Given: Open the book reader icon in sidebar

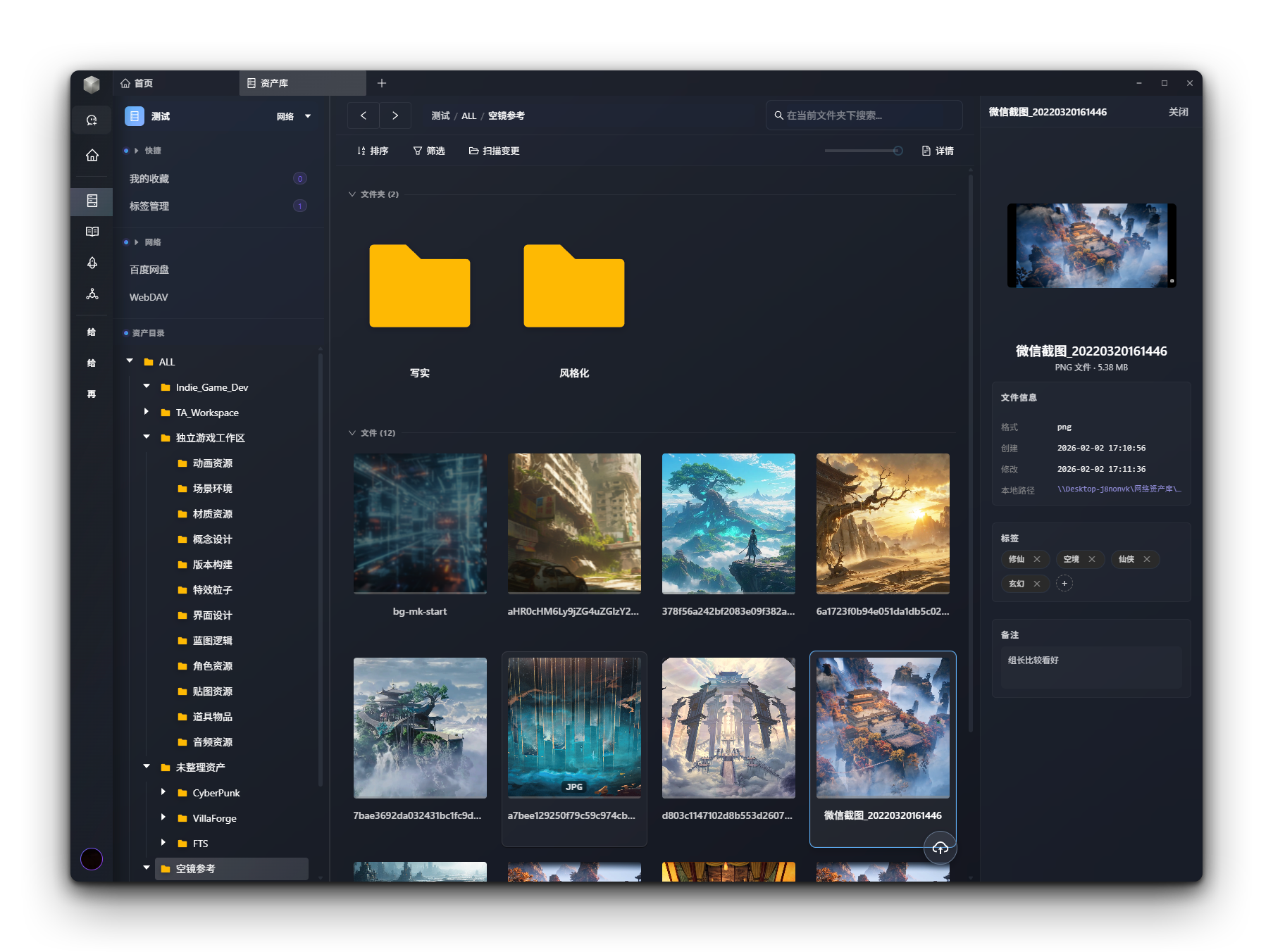Looking at the screenshot, I should (92, 232).
